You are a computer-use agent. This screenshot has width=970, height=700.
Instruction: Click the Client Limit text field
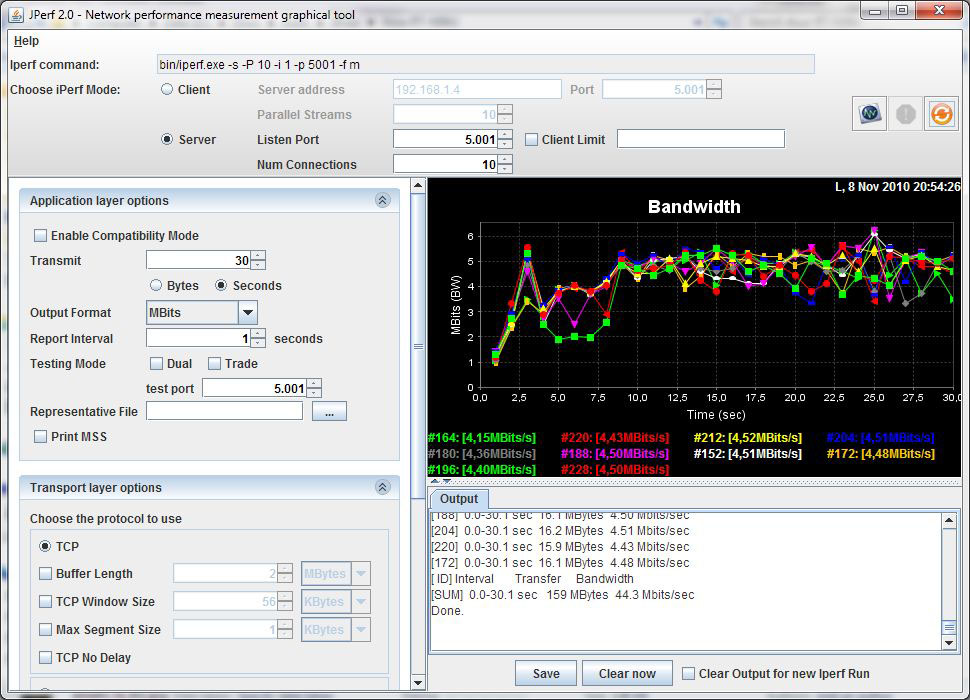[x=700, y=140]
